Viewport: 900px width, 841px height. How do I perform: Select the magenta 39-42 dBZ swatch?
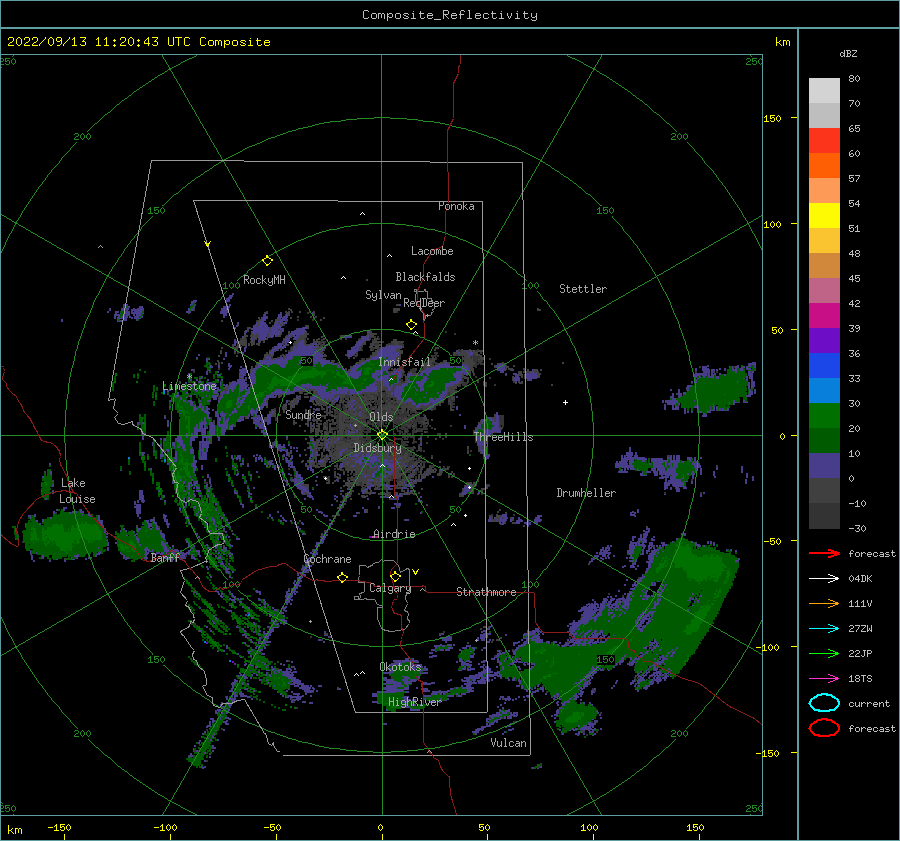[x=824, y=315]
